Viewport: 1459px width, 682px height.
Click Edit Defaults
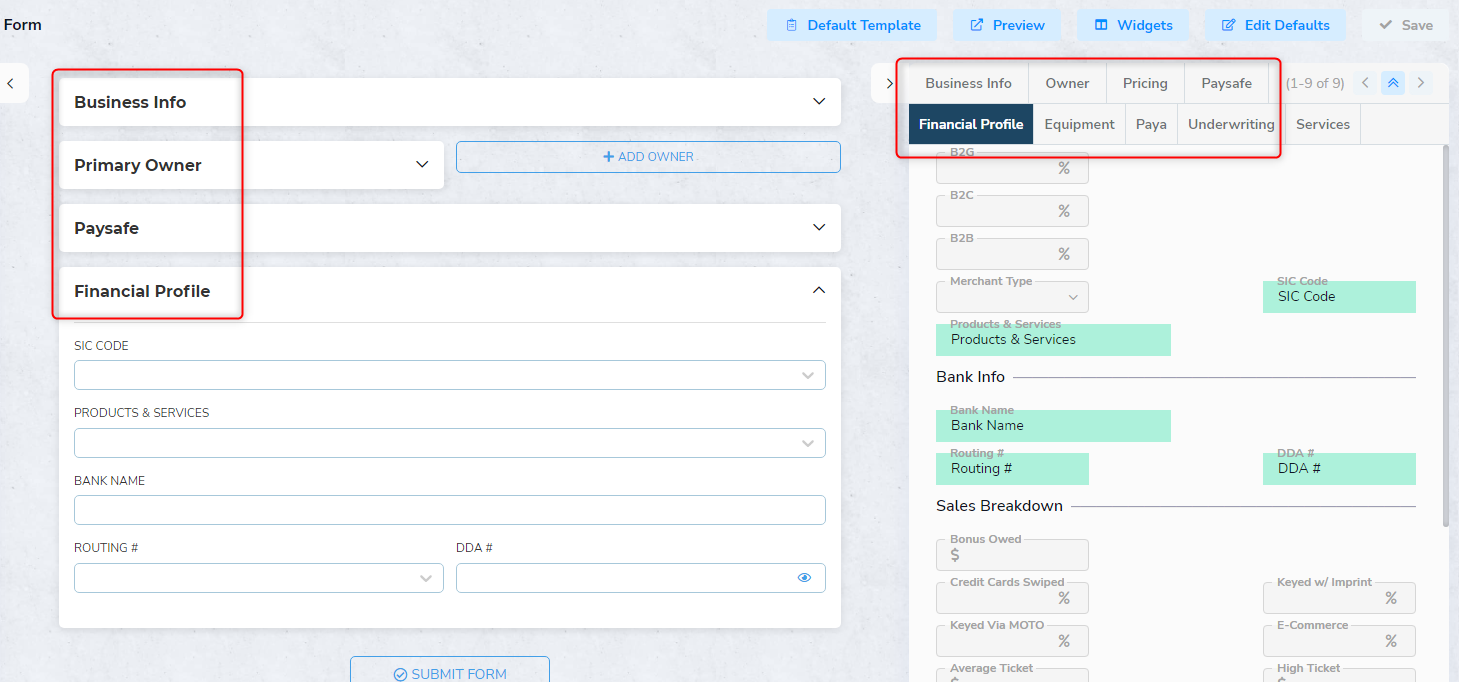pos(1275,25)
